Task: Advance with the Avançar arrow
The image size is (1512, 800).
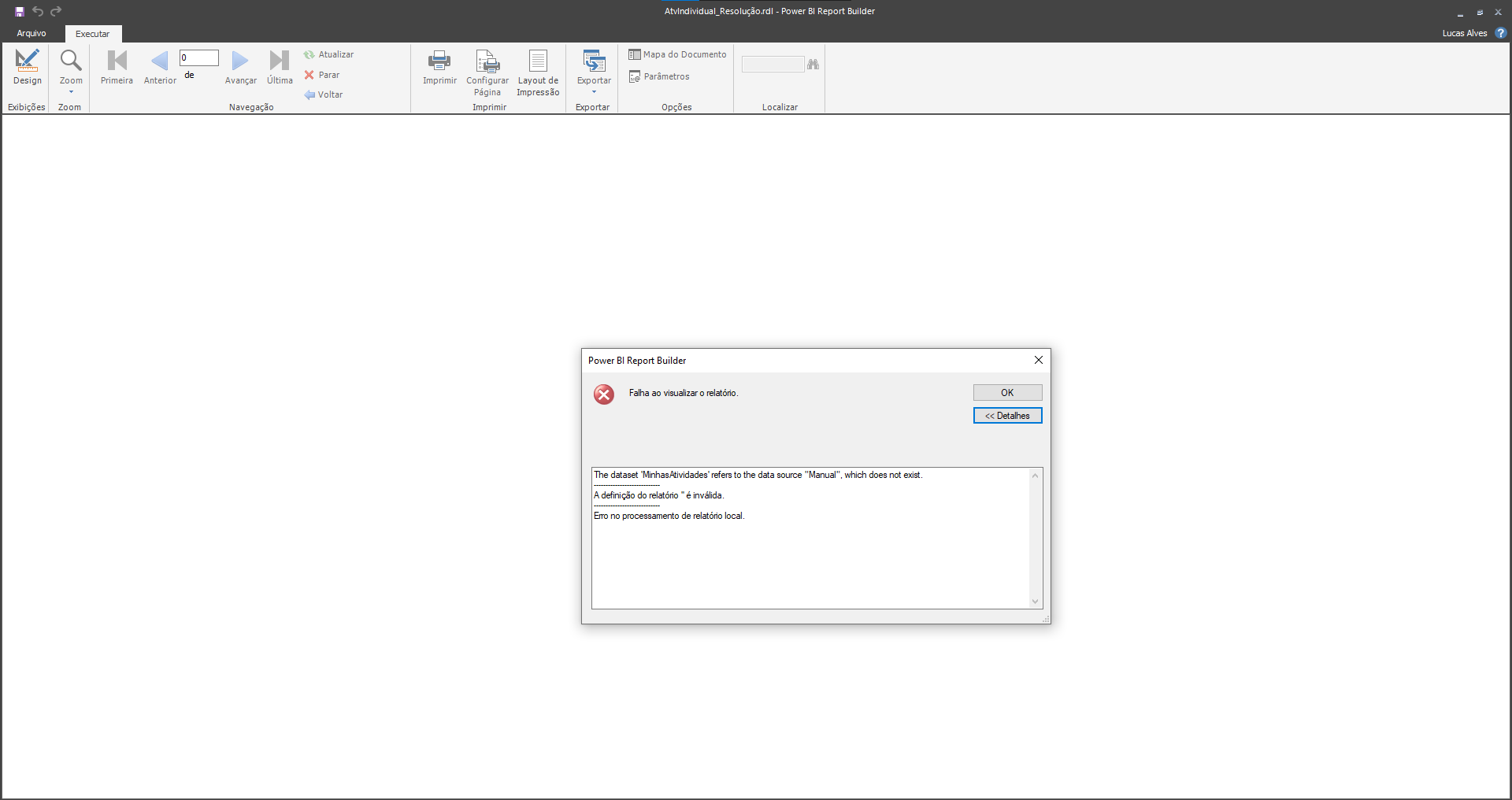Action: 240,68
